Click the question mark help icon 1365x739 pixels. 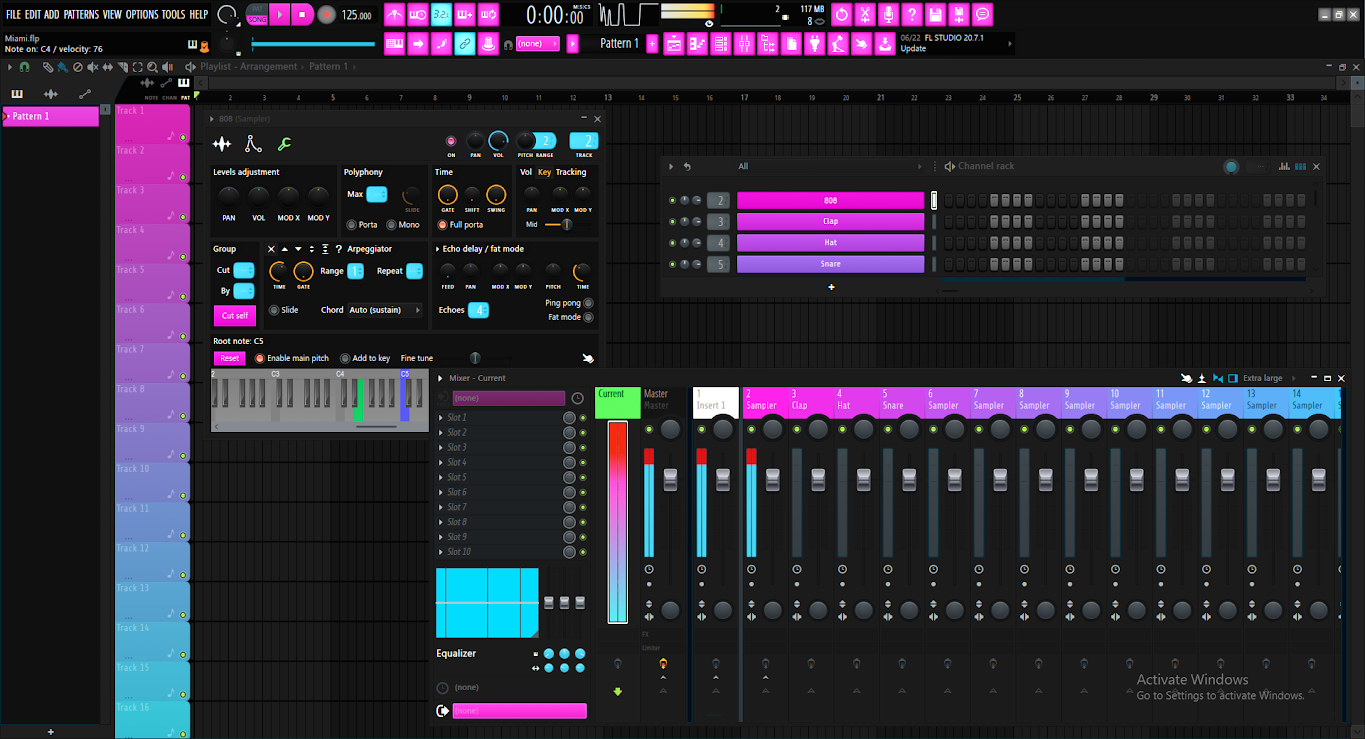[912, 15]
